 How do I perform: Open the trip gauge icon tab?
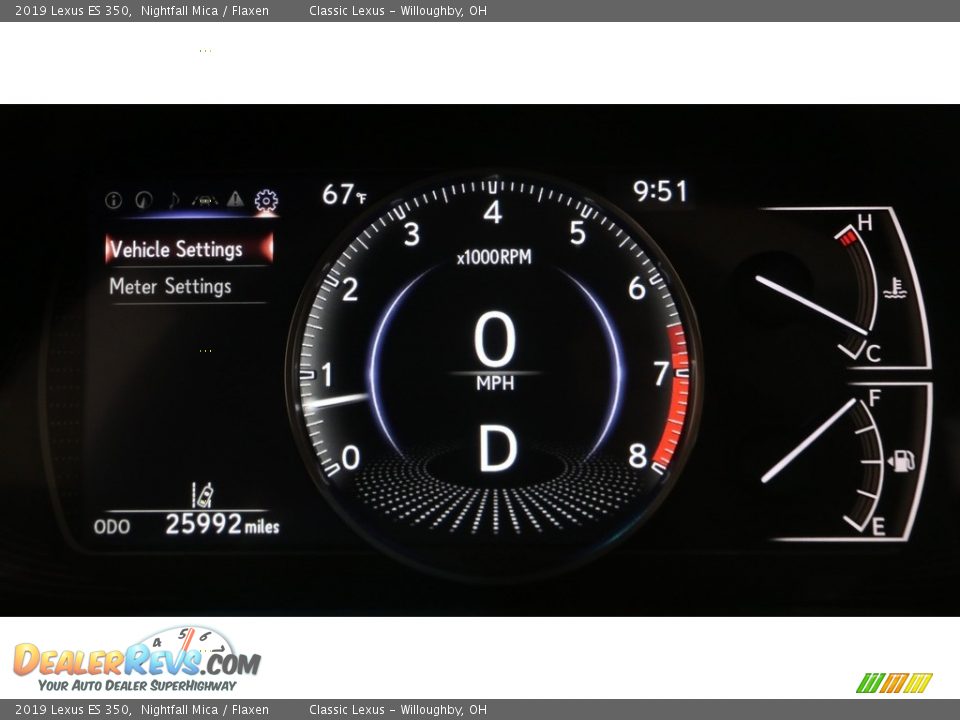click(x=144, y=200)
